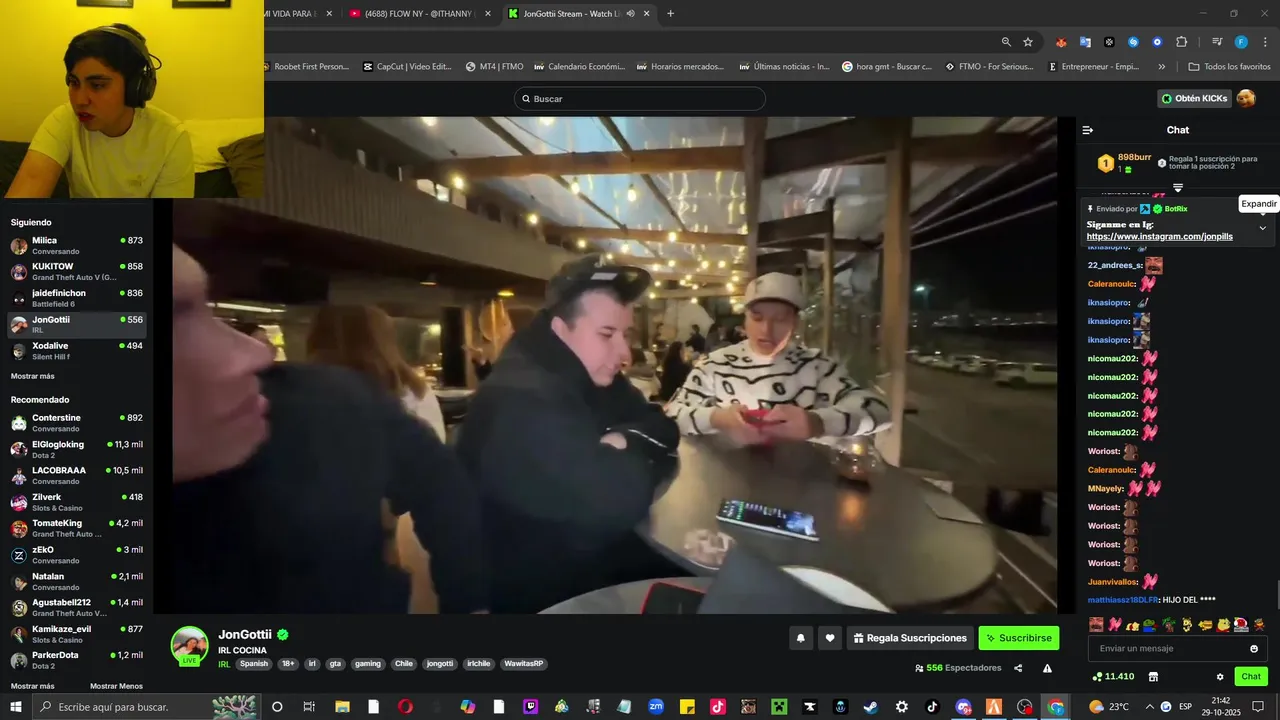Click the Windows taskbar search box
The image size is (1280, 720).
[x=147, y=707]
